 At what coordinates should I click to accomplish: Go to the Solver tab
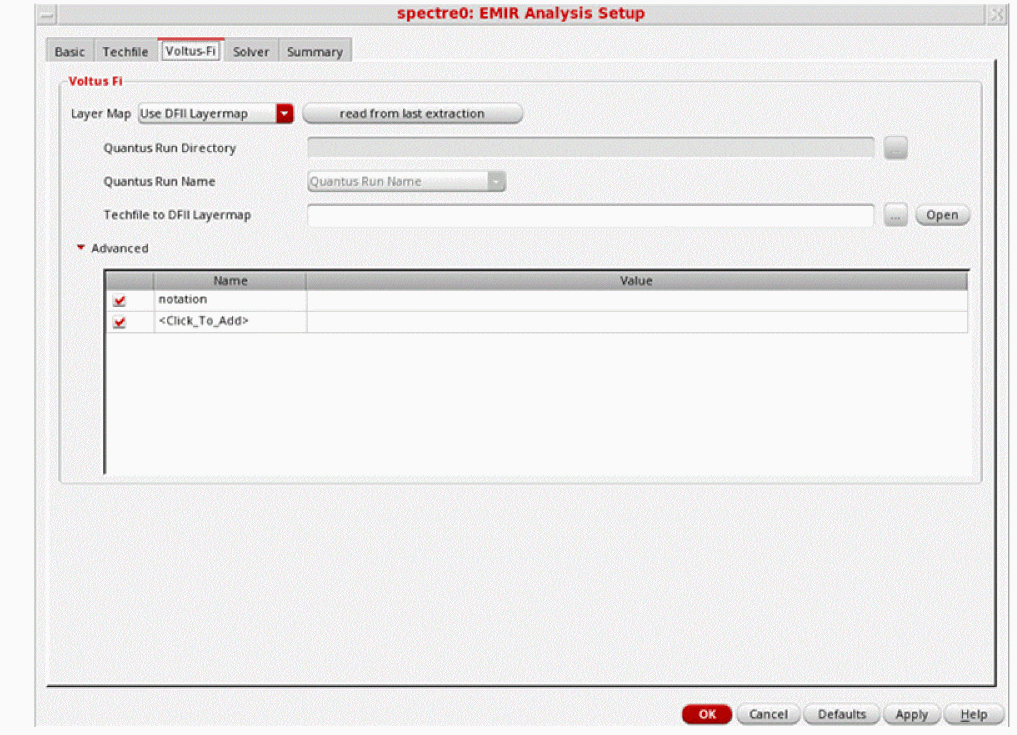click(x=251, y=52)
